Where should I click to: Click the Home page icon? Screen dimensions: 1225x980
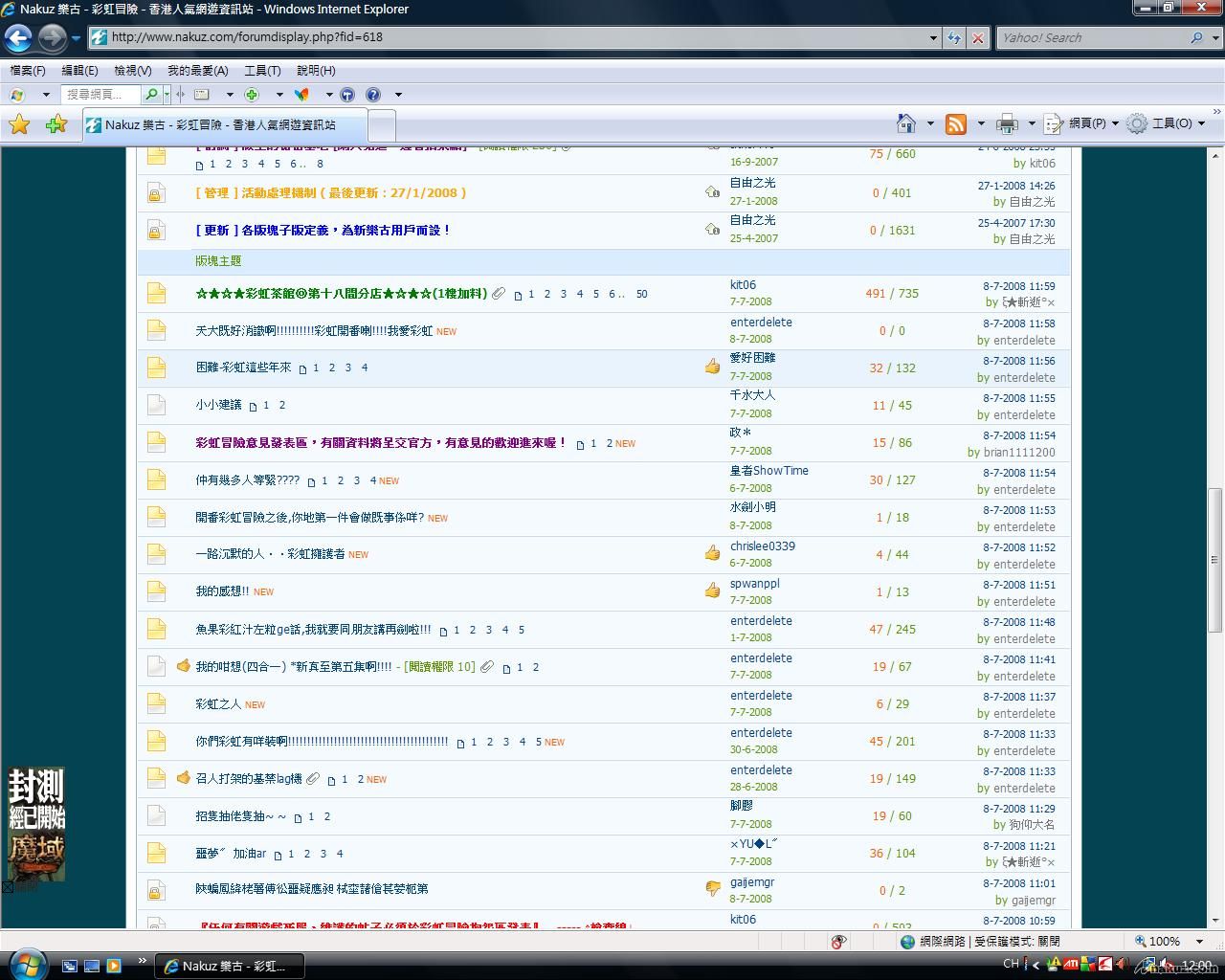[x=905, y=123]
